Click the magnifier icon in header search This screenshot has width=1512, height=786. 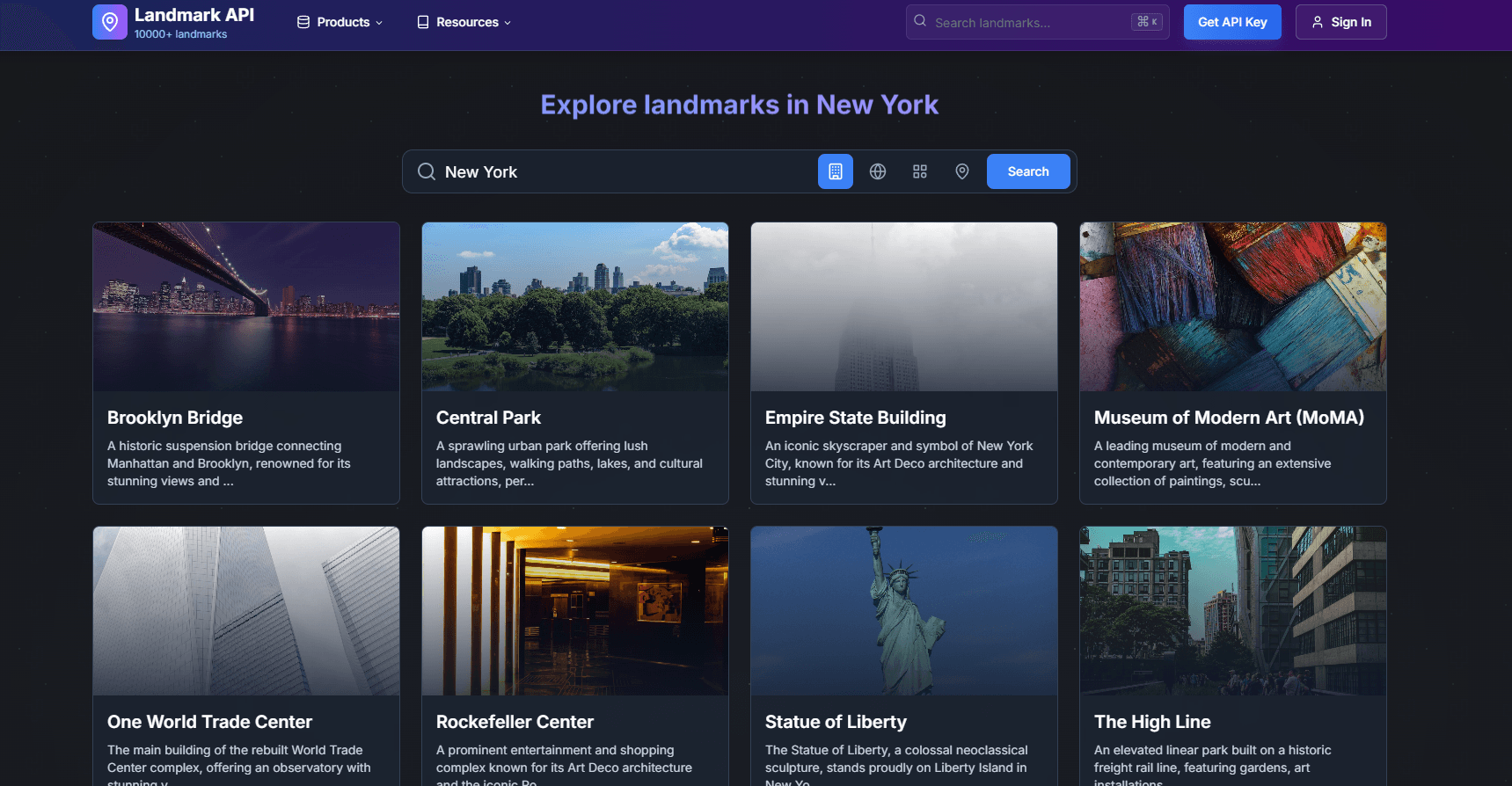pyautogui.click(x=920, y=21)
